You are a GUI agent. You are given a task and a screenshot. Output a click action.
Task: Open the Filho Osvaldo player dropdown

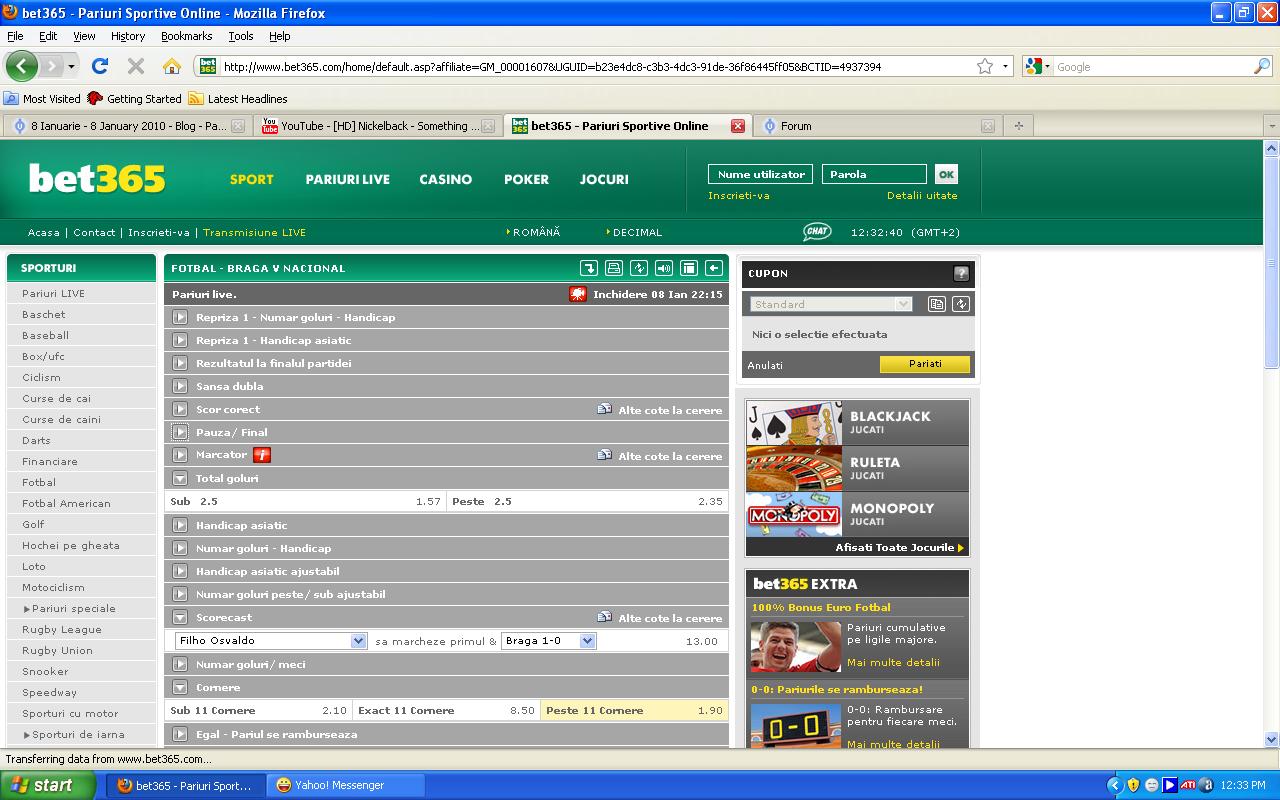point(271,641)
